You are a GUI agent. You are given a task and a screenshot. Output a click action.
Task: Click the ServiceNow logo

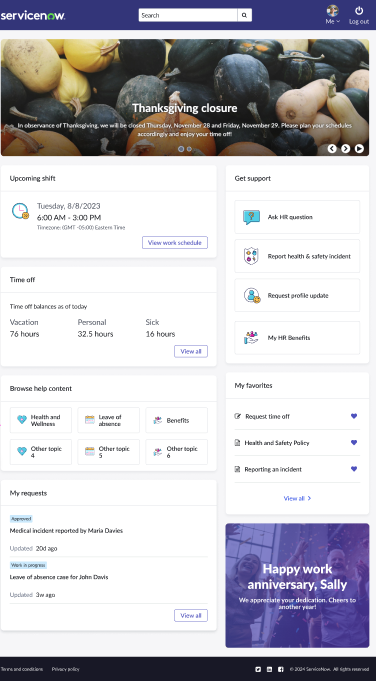33,16
